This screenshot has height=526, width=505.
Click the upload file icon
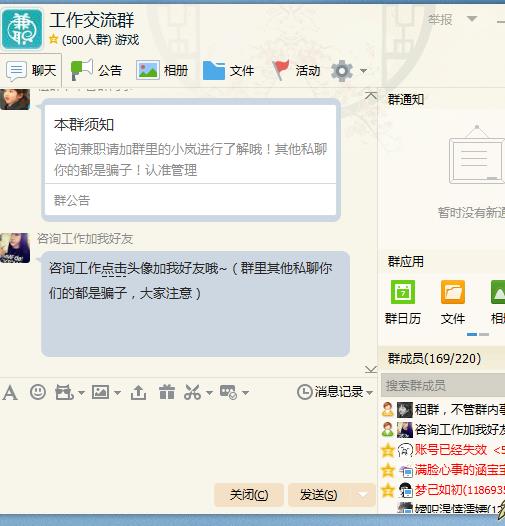[x=138, y=392]
